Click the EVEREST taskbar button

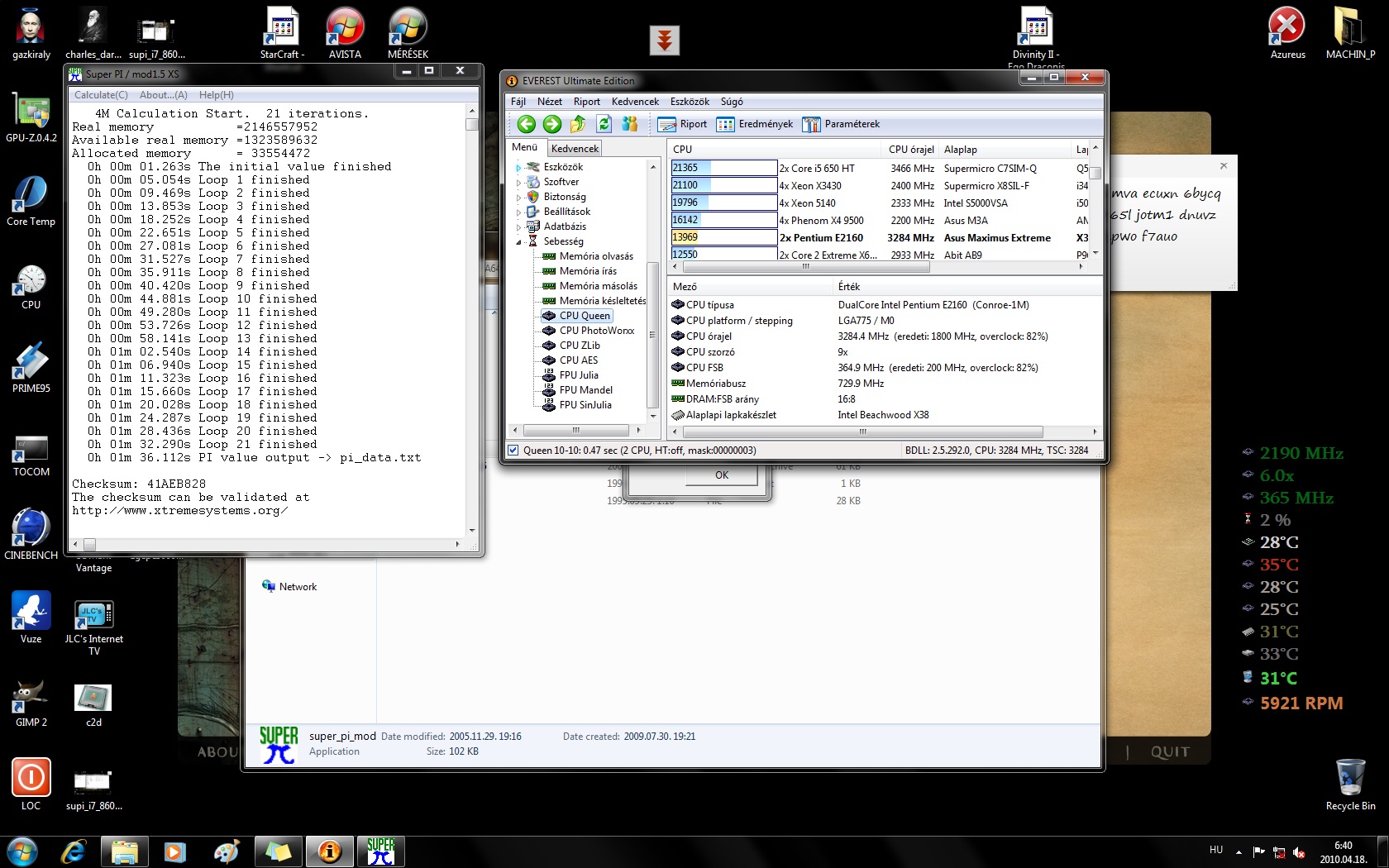point(329,851)
